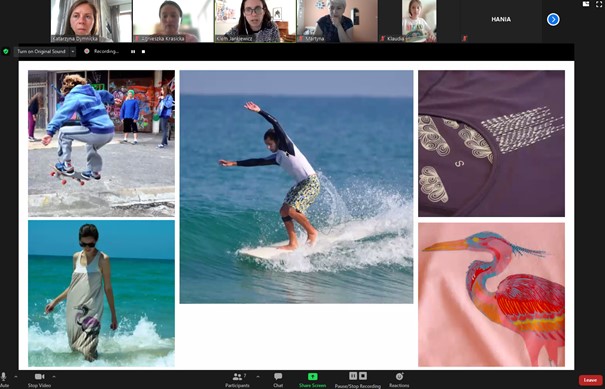Click the red Leave button
Viewport: 605px width, 389px height.
click(x=590, y=380)
